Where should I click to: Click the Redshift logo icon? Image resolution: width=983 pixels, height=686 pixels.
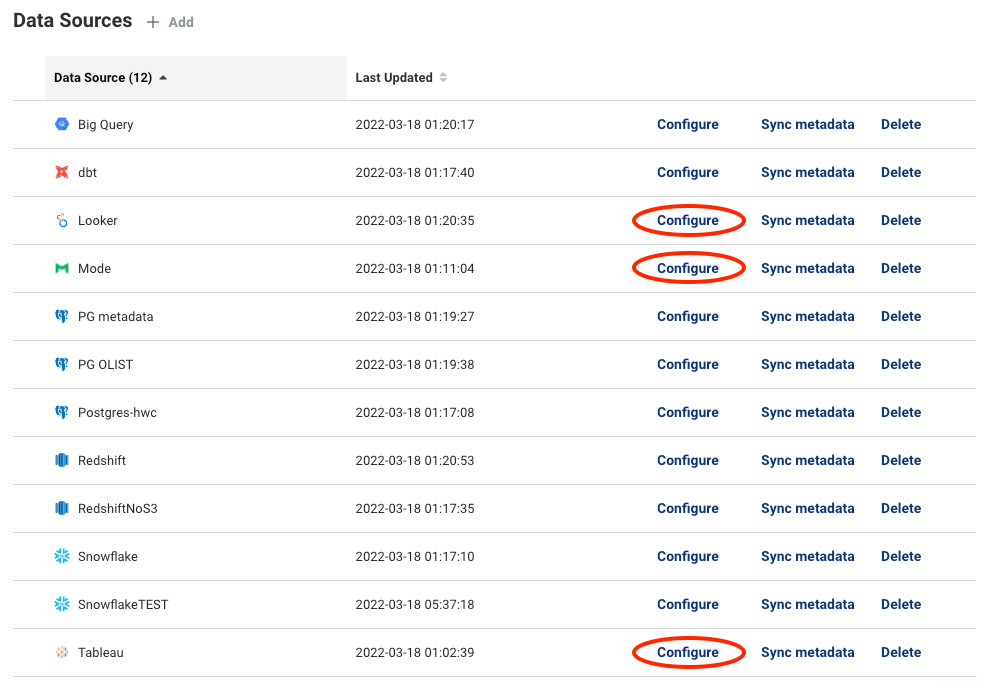pos(62,461)
